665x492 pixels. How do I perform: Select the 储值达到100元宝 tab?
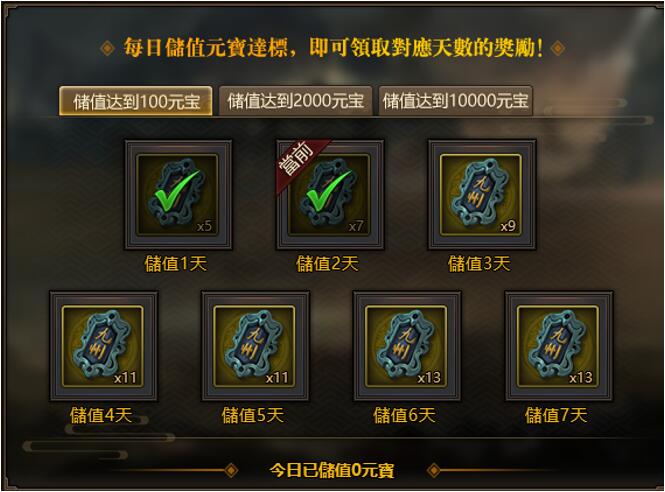(x=136, y=101)
